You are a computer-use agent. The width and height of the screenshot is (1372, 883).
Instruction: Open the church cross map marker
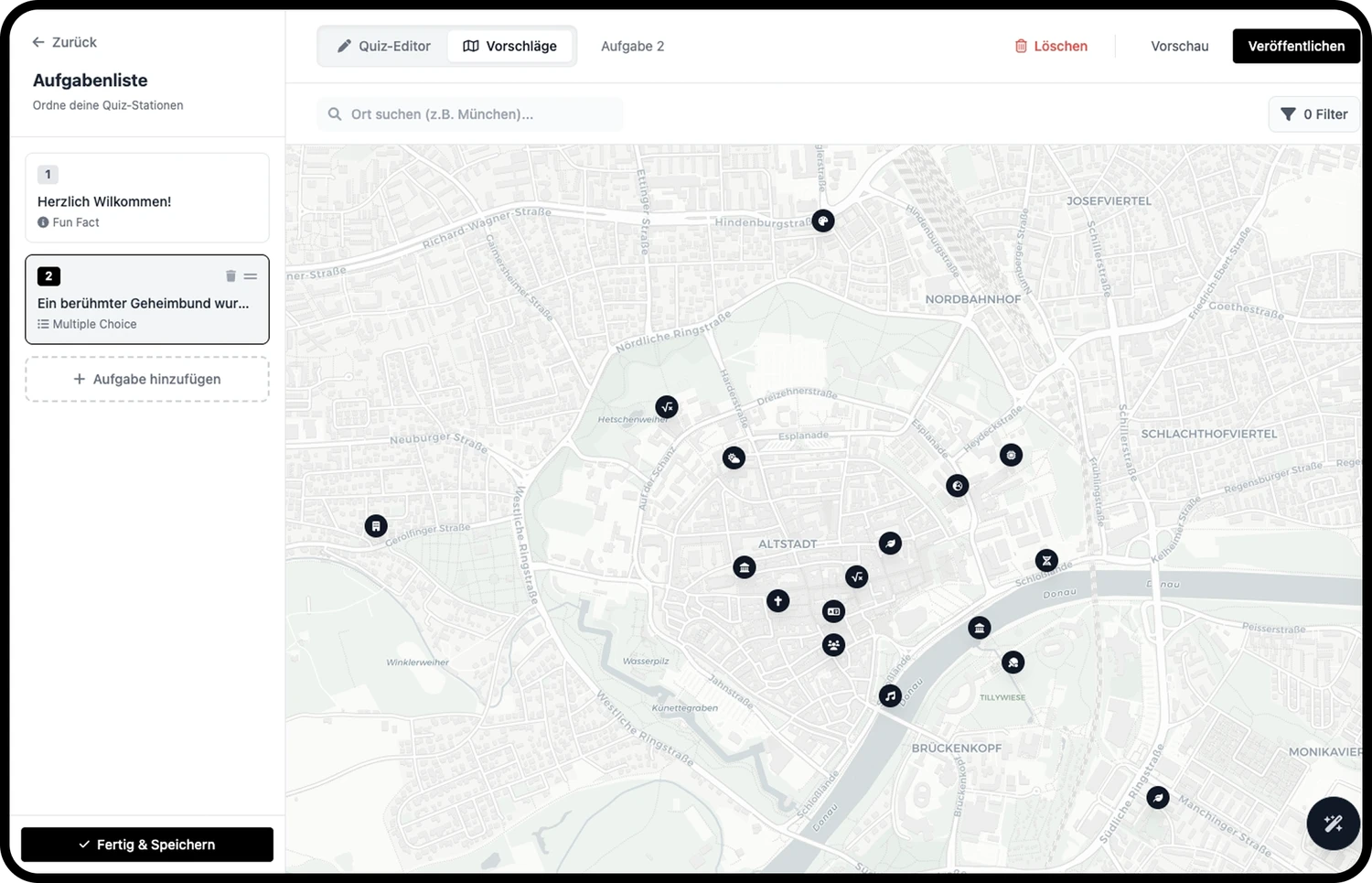(777, 601)
